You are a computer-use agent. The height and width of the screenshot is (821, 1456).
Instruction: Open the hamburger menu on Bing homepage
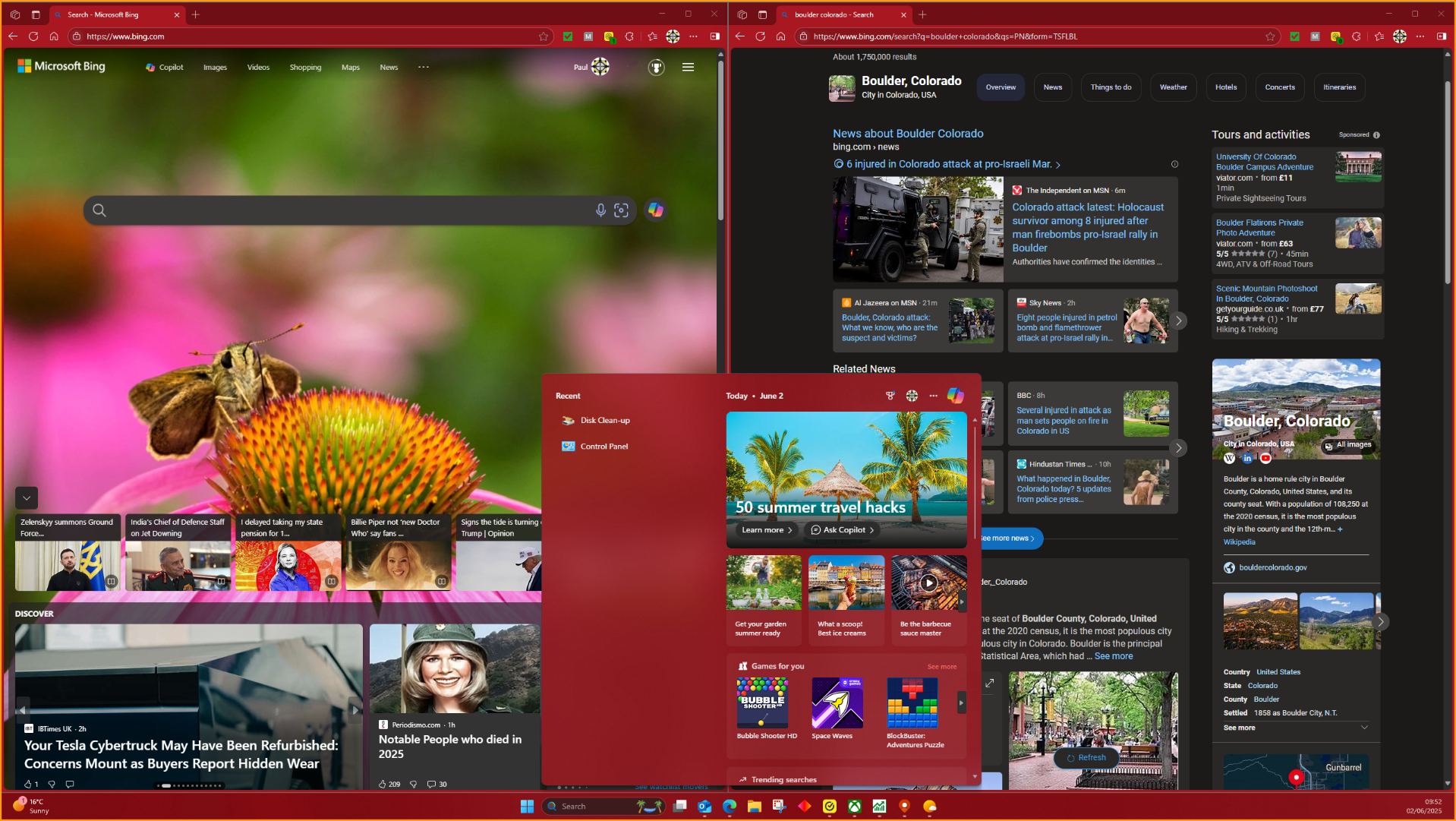pyautogui.click(x=689, y=68)
